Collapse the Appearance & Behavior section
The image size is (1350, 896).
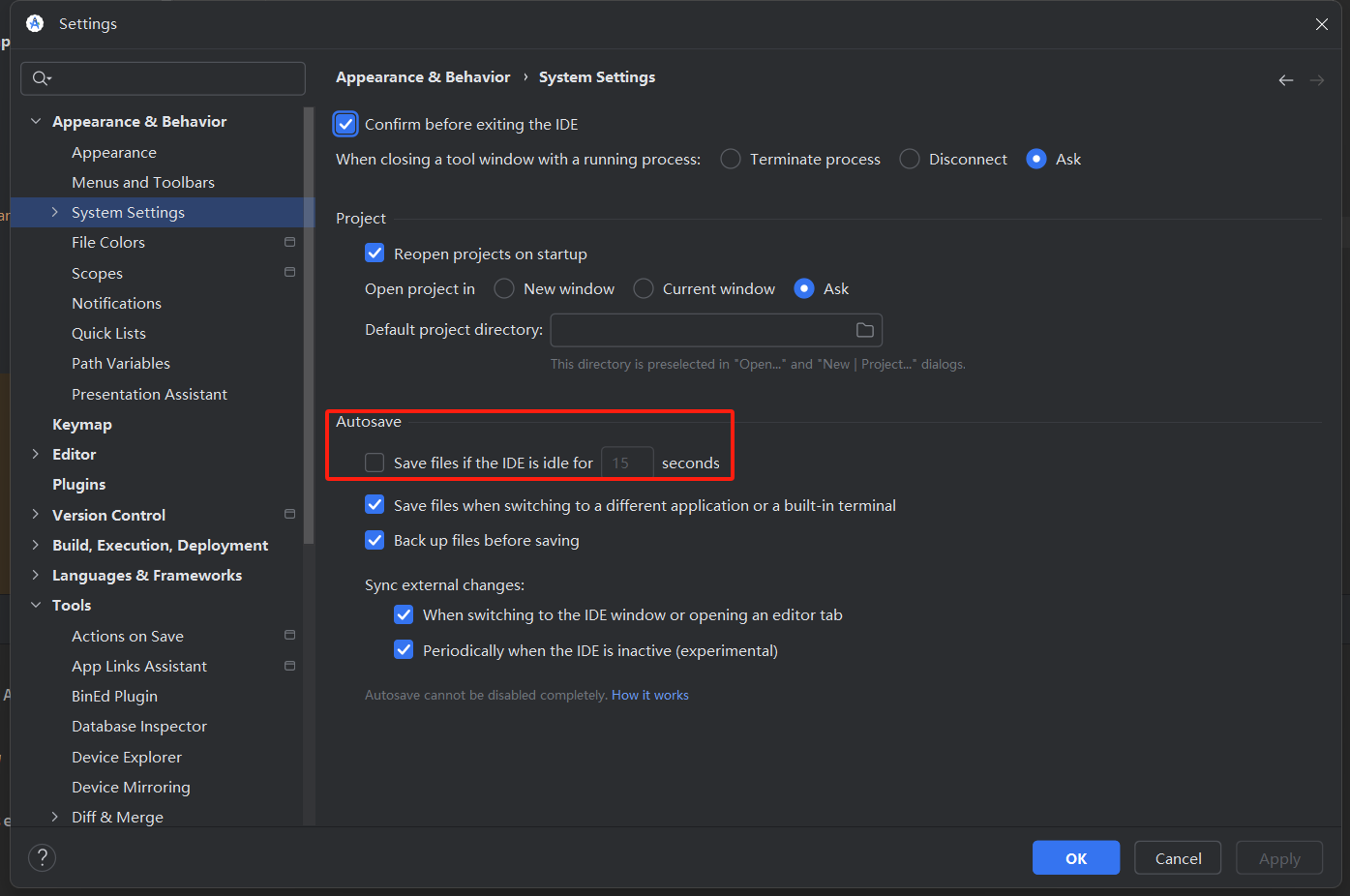(36, 121)
